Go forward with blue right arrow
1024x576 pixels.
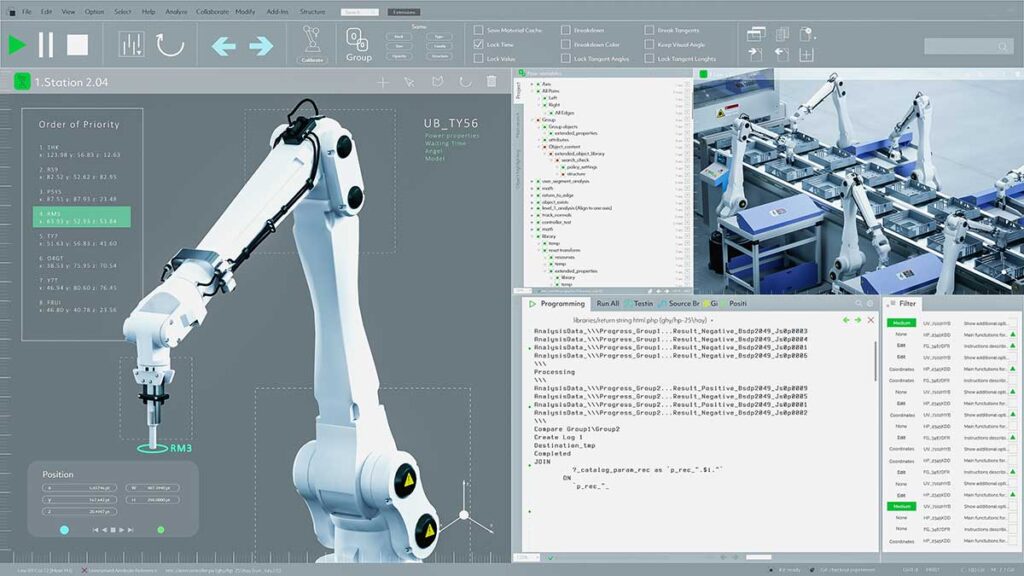click(261, 46)
